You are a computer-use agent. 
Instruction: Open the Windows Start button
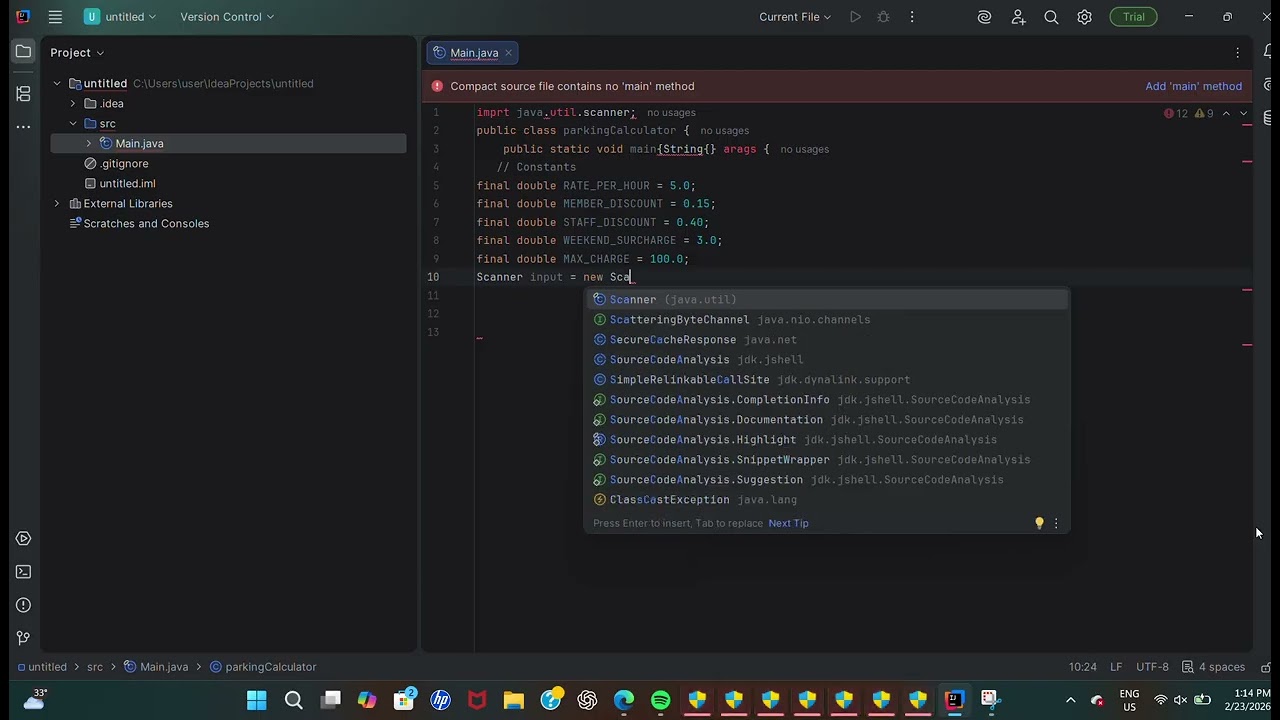(257, 700)
